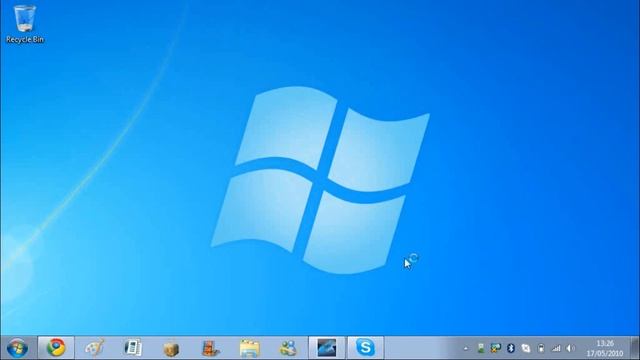Open the network computers tray icon
640x360 pixels.
click(496, 348)
